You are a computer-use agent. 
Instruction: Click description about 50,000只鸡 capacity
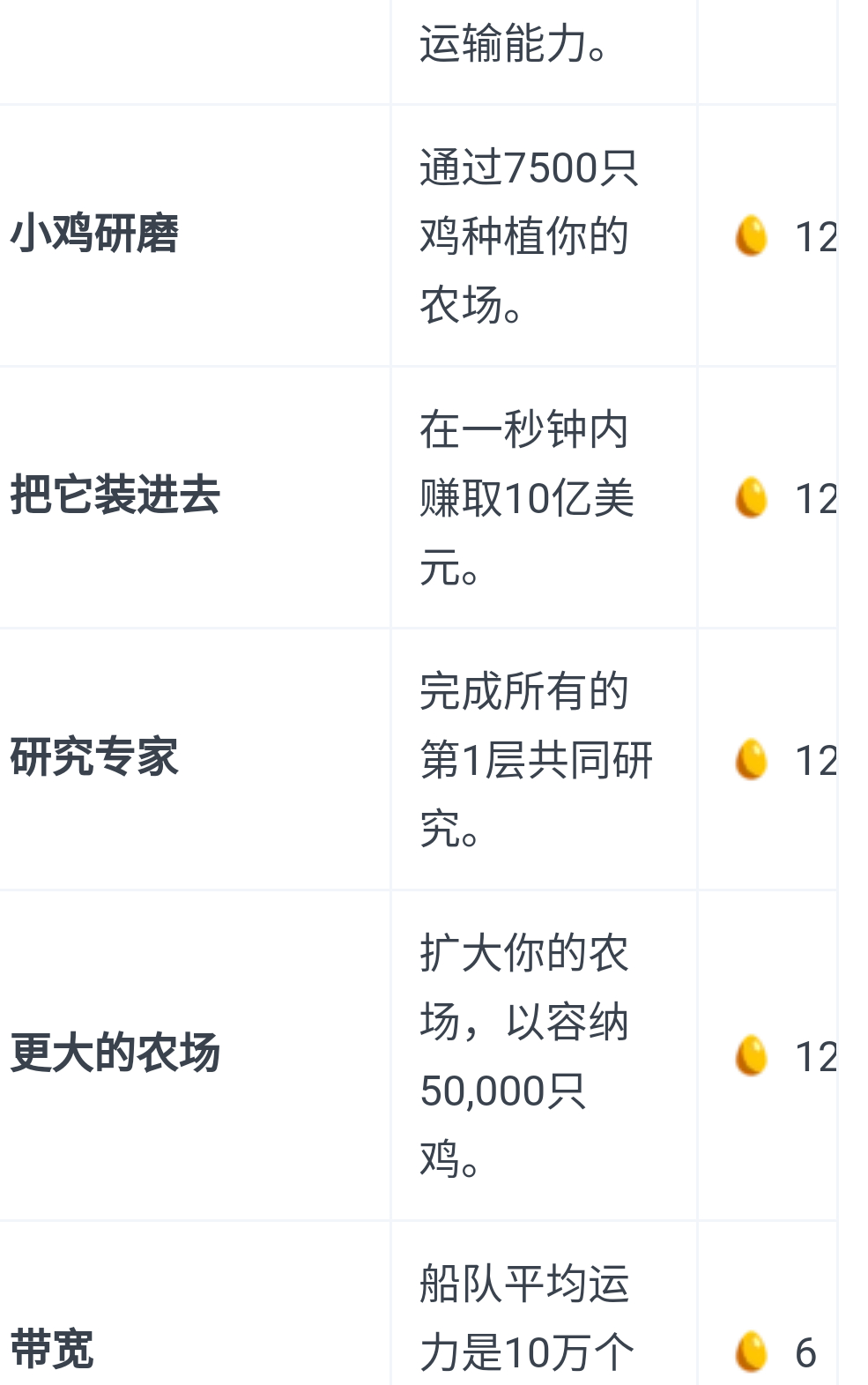tap(524, 1055)
